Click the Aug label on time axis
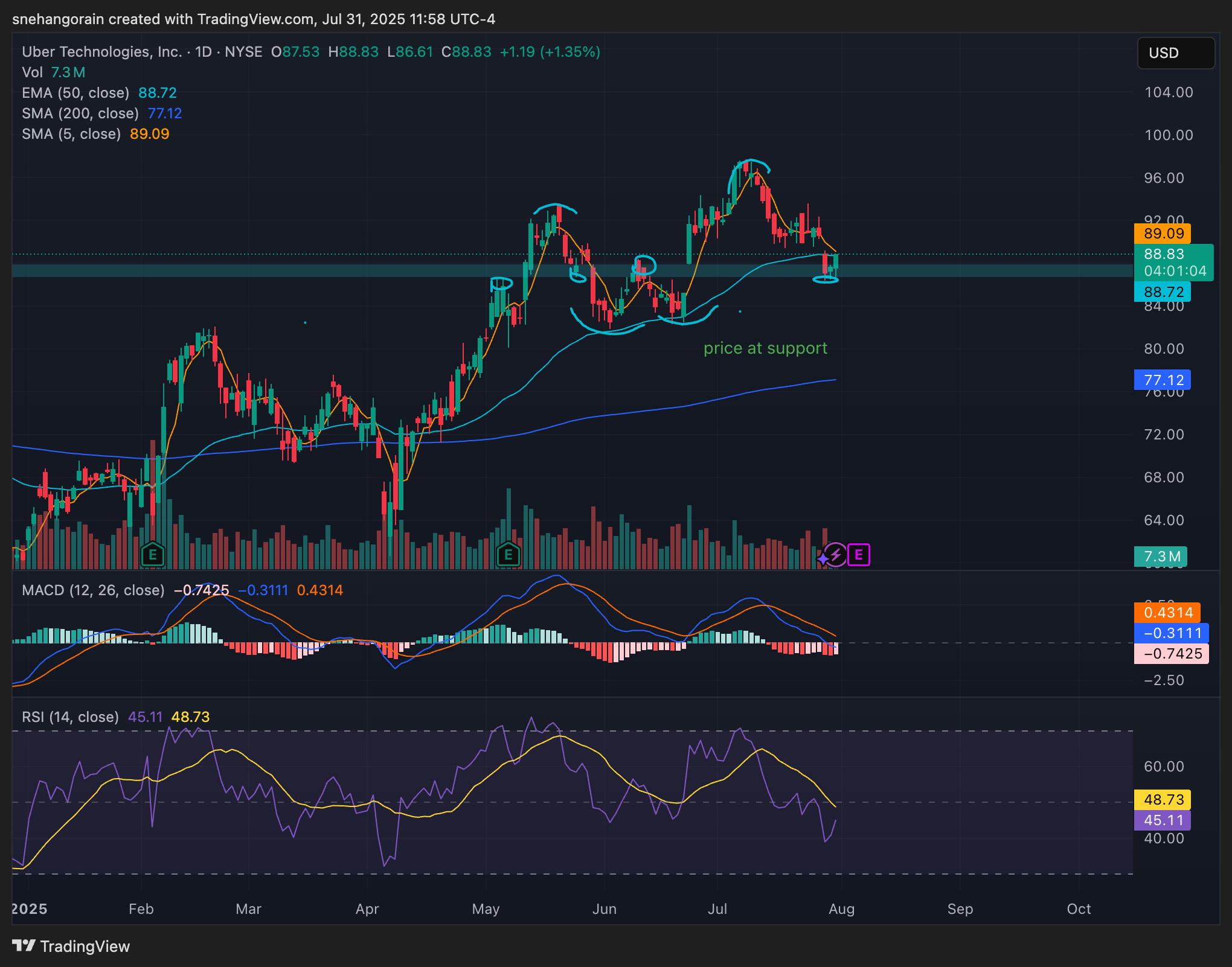Image resolution: width=1232 pixels, height=967 pixels. coord(842,909)
